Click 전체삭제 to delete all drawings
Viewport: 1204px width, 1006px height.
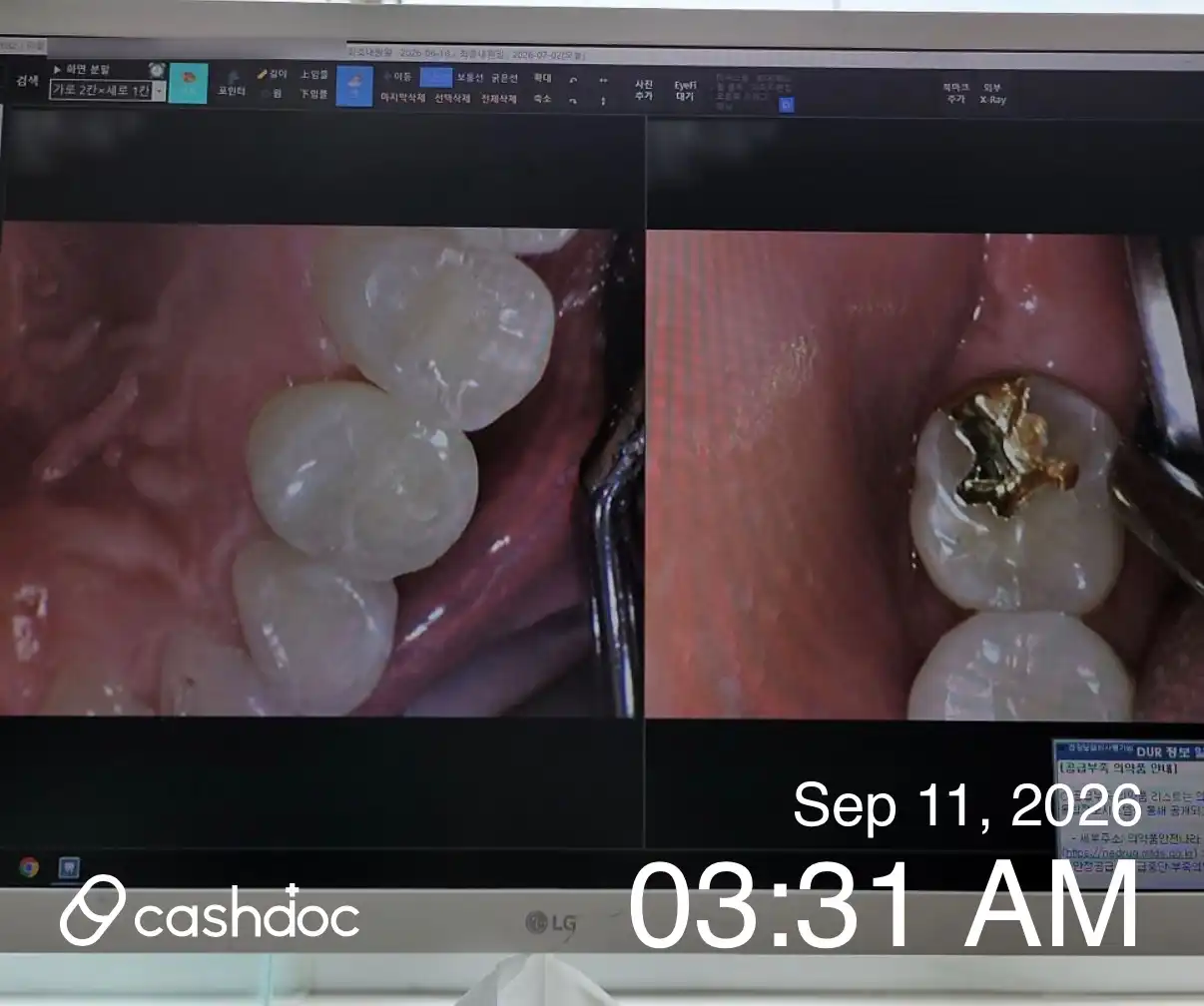click(x=498, y=98)
